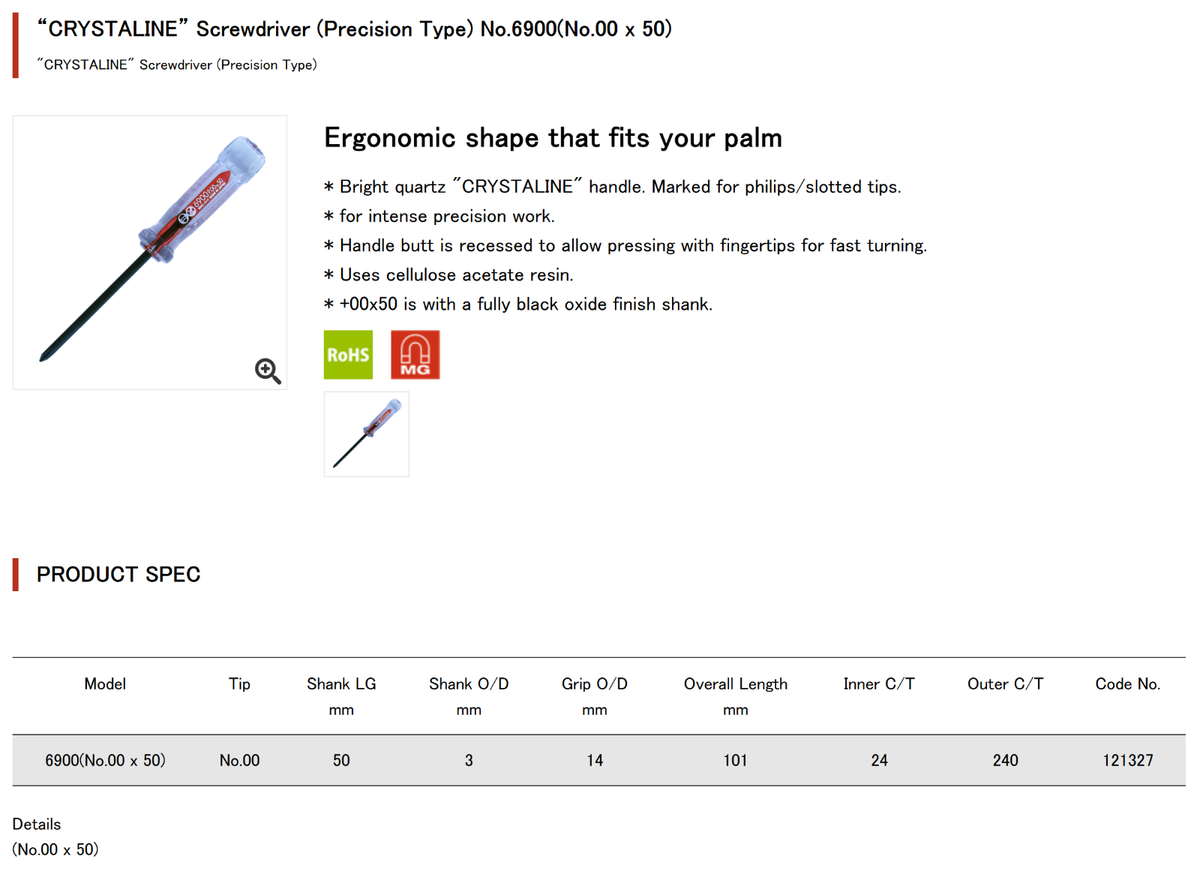1200x871 pixels.
Task: Click the Inner C/T column header
Action: [x=878, y=684]
